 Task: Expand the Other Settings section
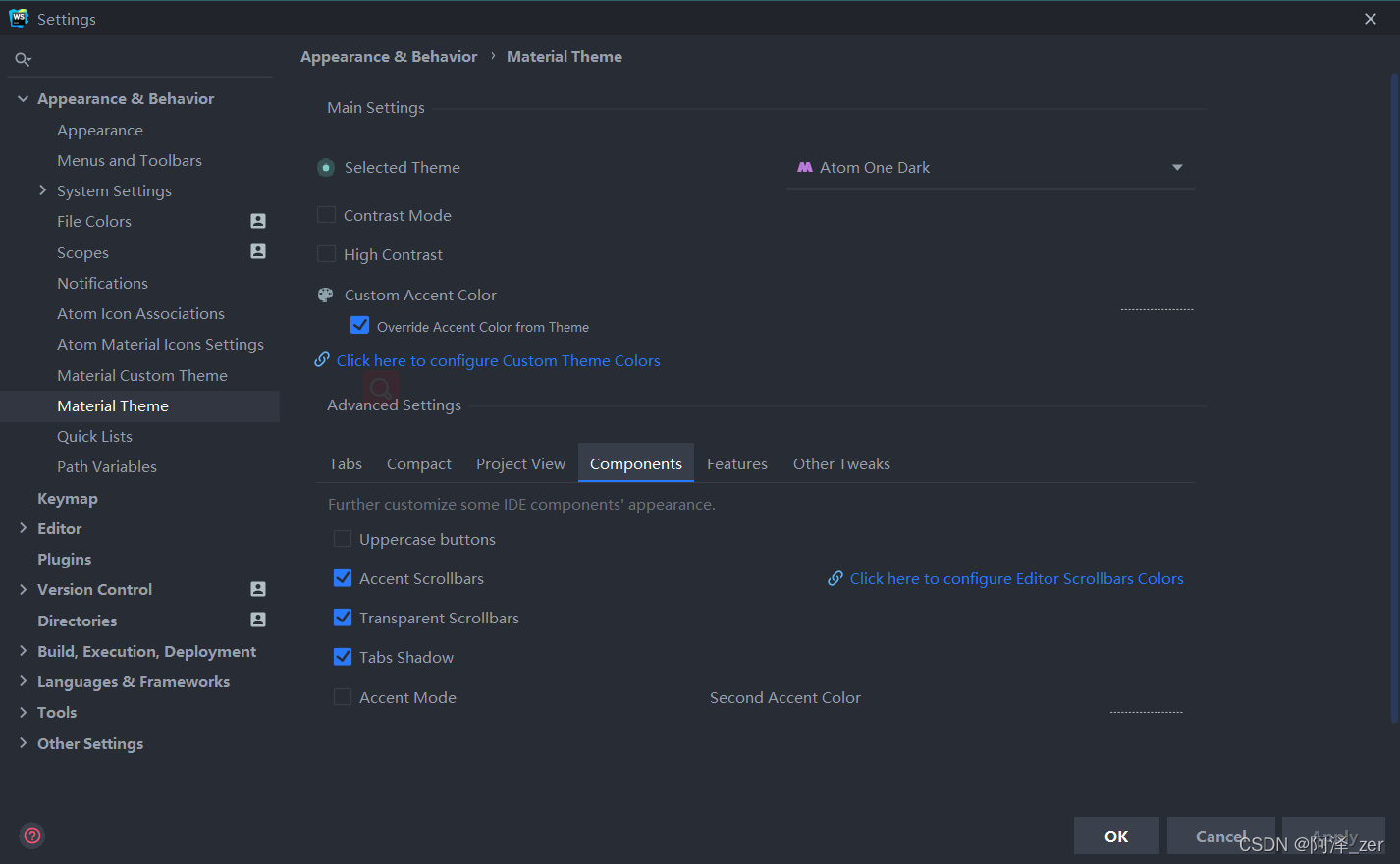click(23, 743)
